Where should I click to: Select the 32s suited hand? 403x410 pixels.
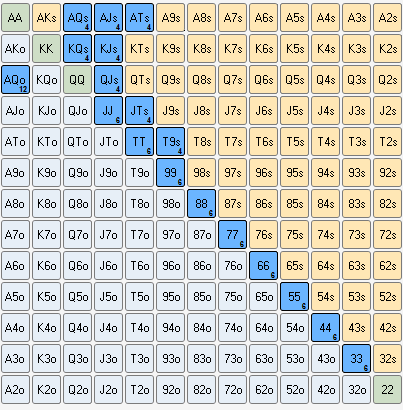[x=387, y=359]
